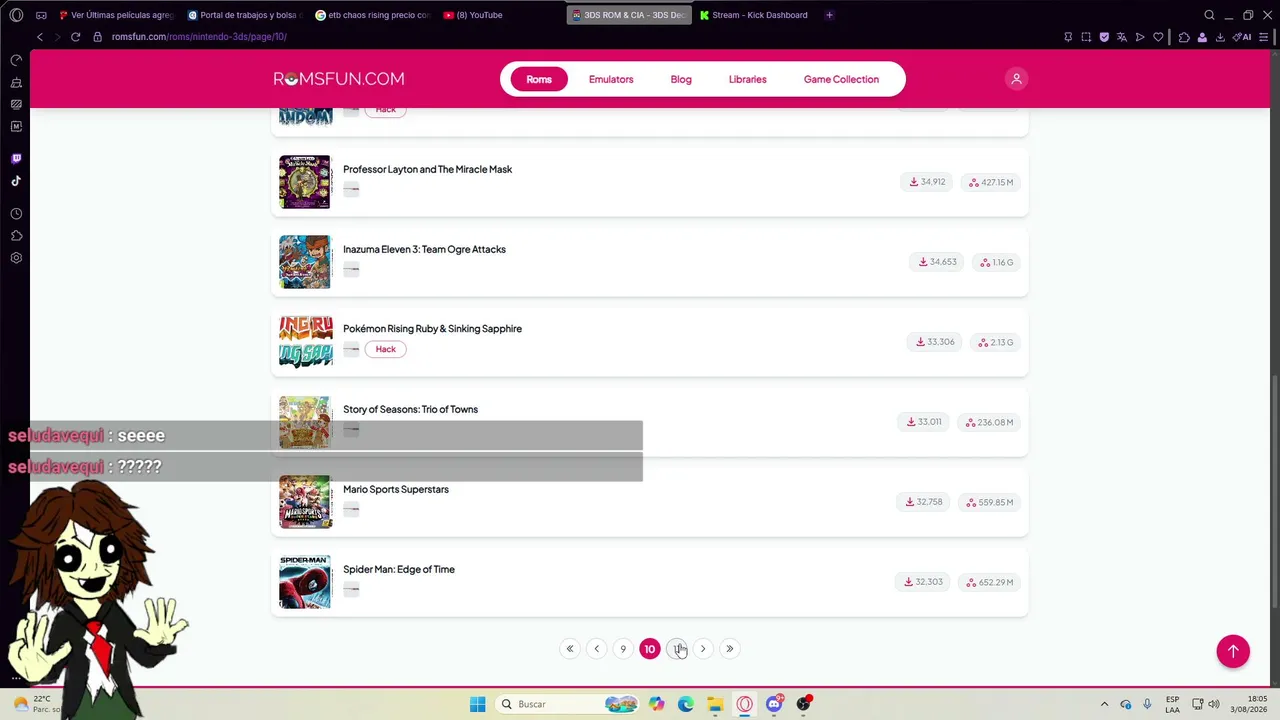Open Story of Seasons: Trio of Towns

410,409
